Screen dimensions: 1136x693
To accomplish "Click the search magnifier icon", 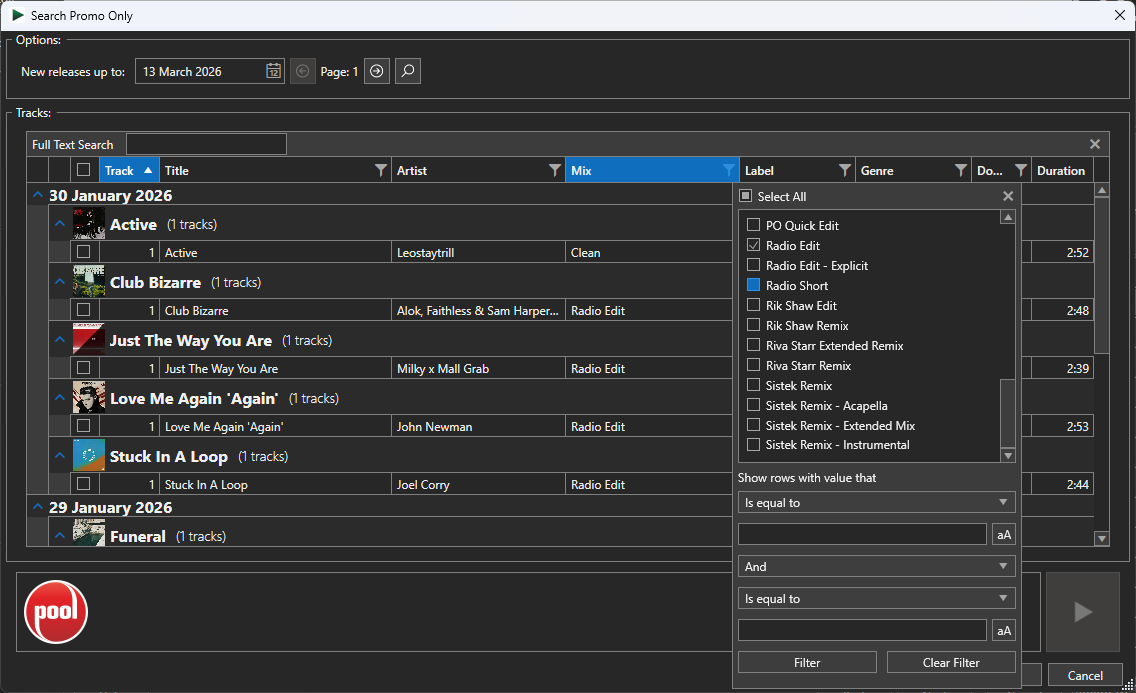I will (407, 70).
